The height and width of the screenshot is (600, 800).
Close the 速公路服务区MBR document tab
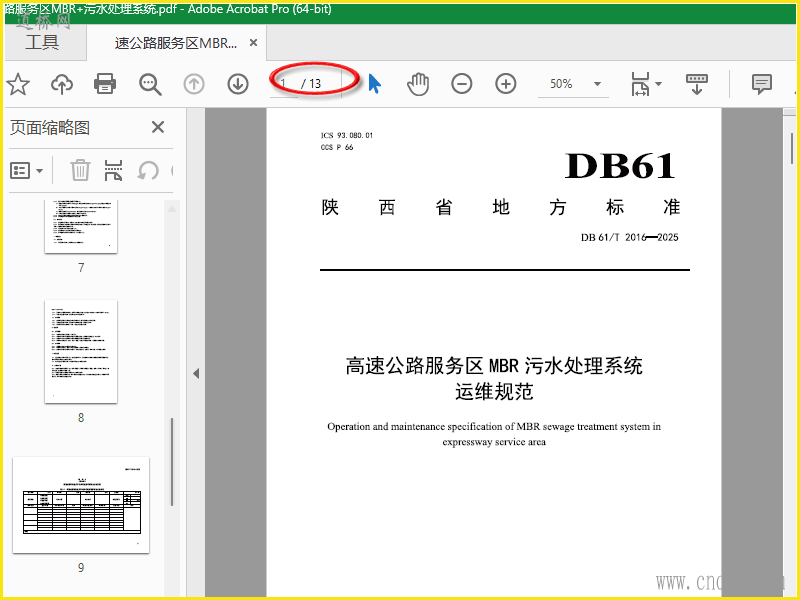point(253,43)
